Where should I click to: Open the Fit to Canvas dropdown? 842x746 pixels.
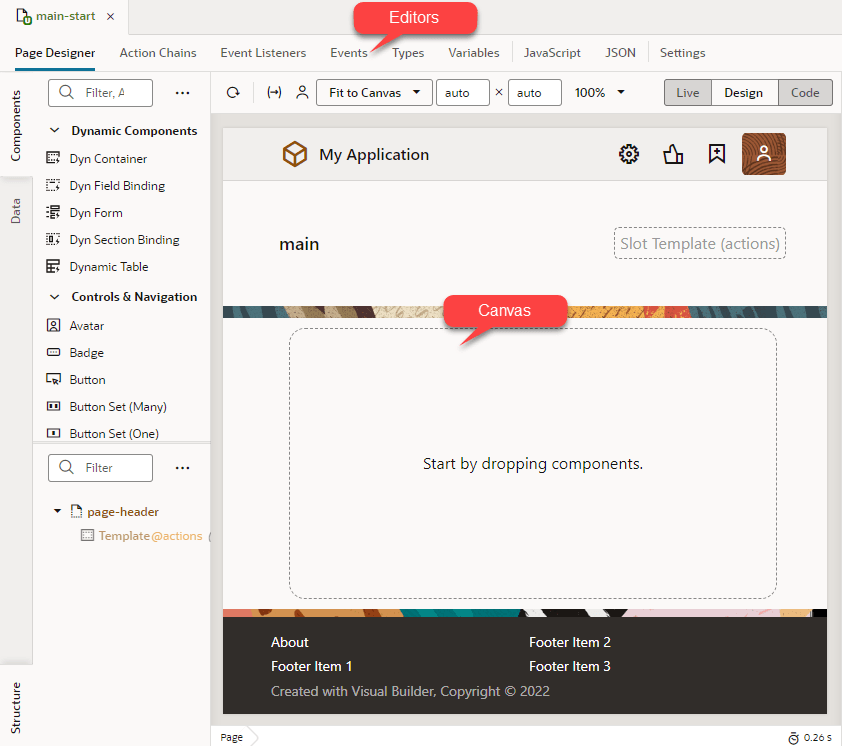(x=374, y=92)
